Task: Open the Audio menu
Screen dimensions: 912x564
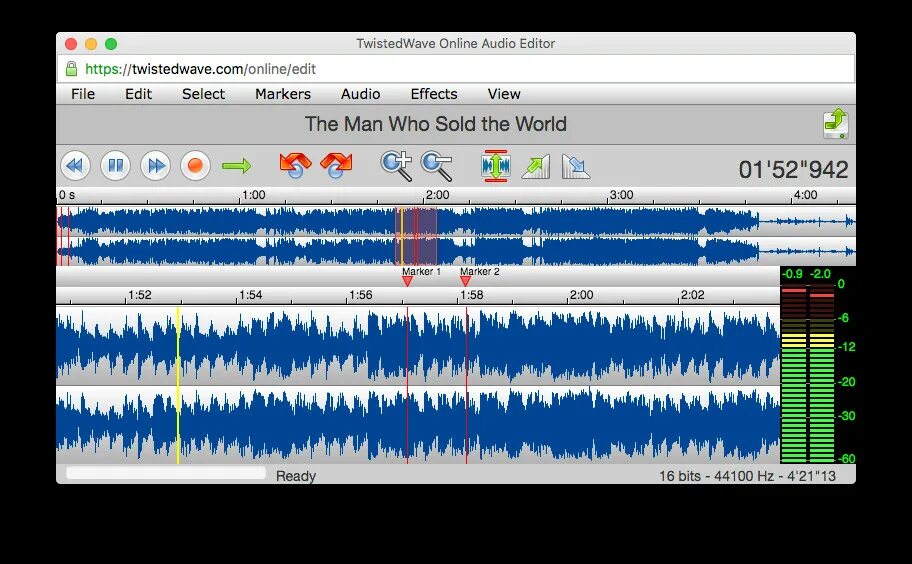Action: click(361, 94)
